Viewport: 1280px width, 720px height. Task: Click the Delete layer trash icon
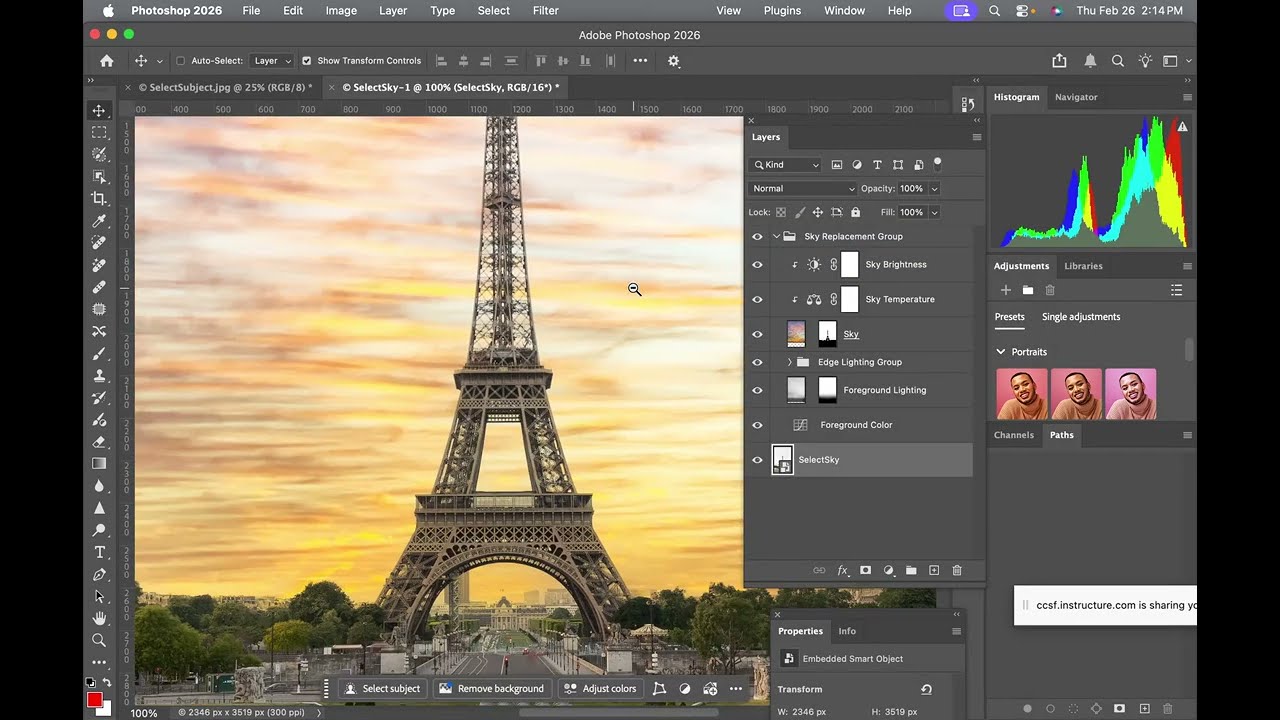click(x=957, y=570)
